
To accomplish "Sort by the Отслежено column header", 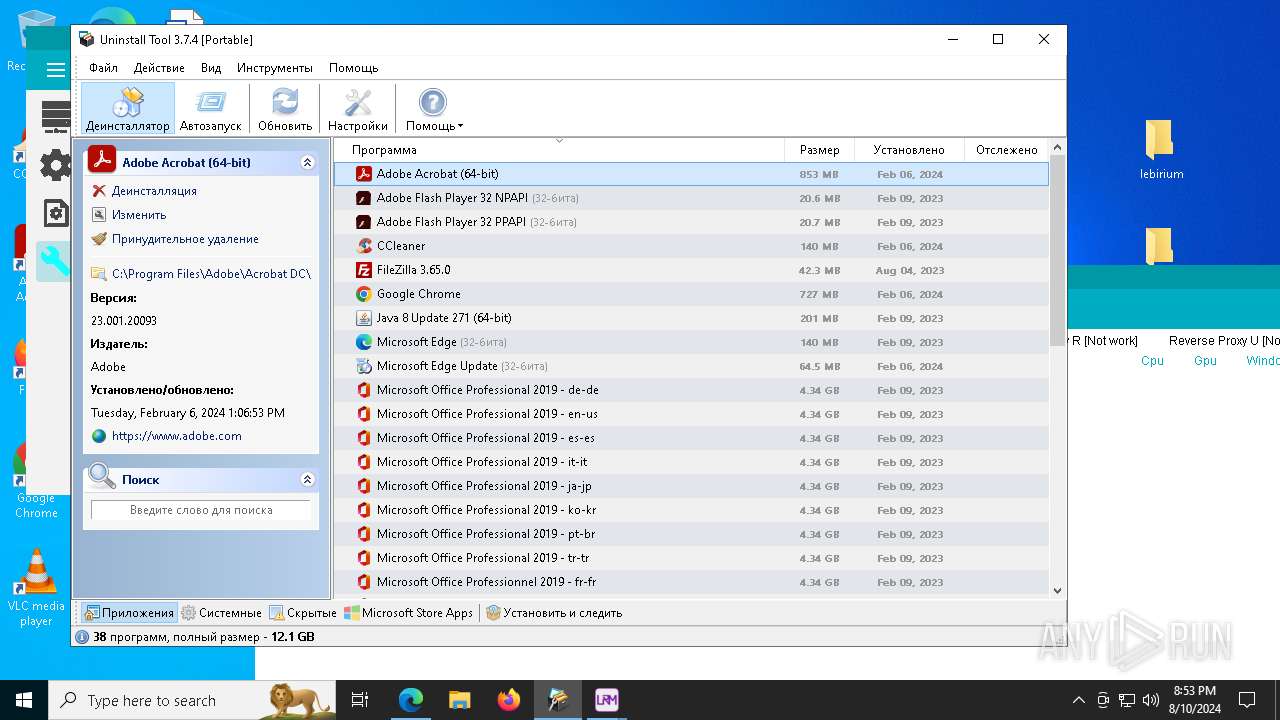I will (x=1007, y=150).
